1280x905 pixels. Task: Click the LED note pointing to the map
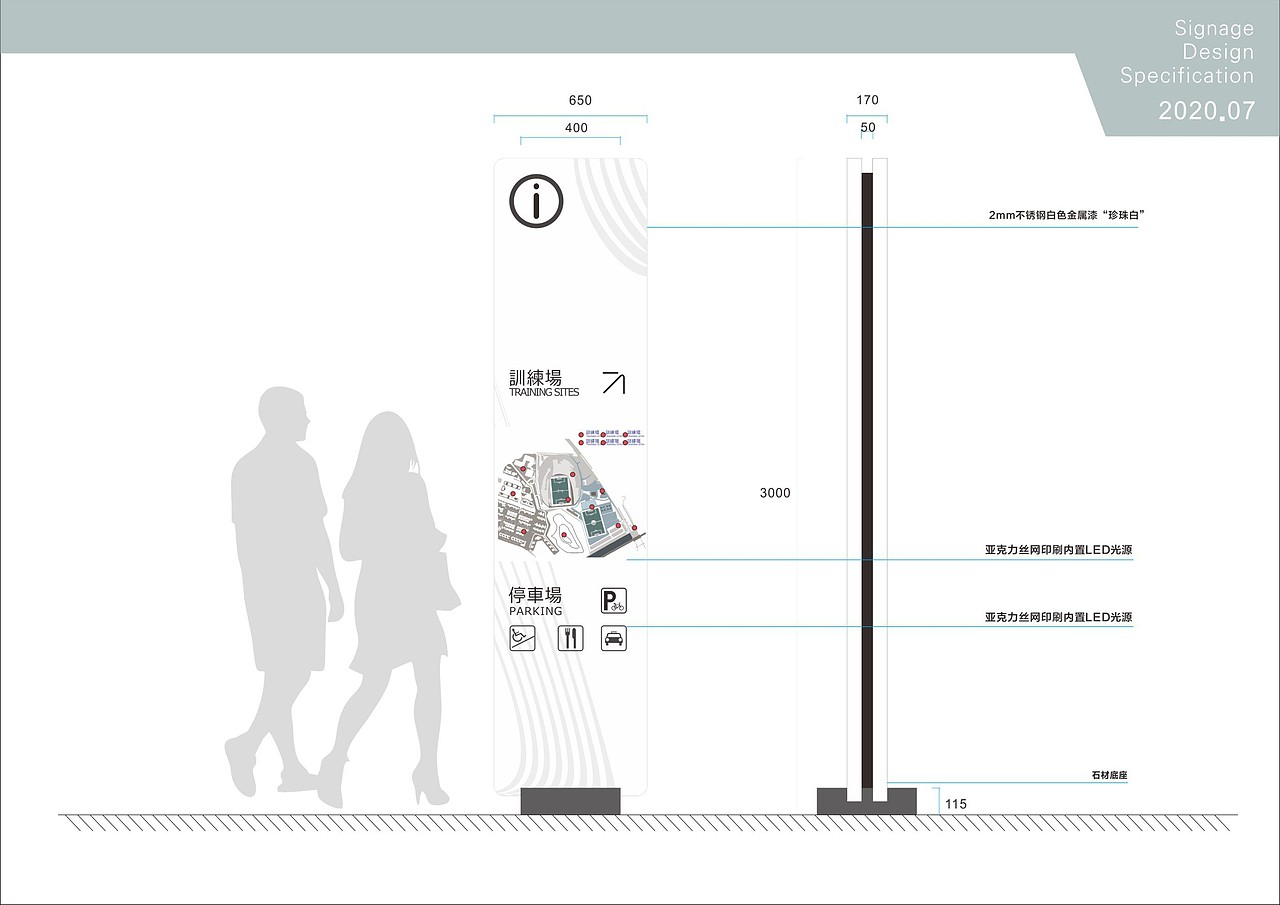[1058, 550]
